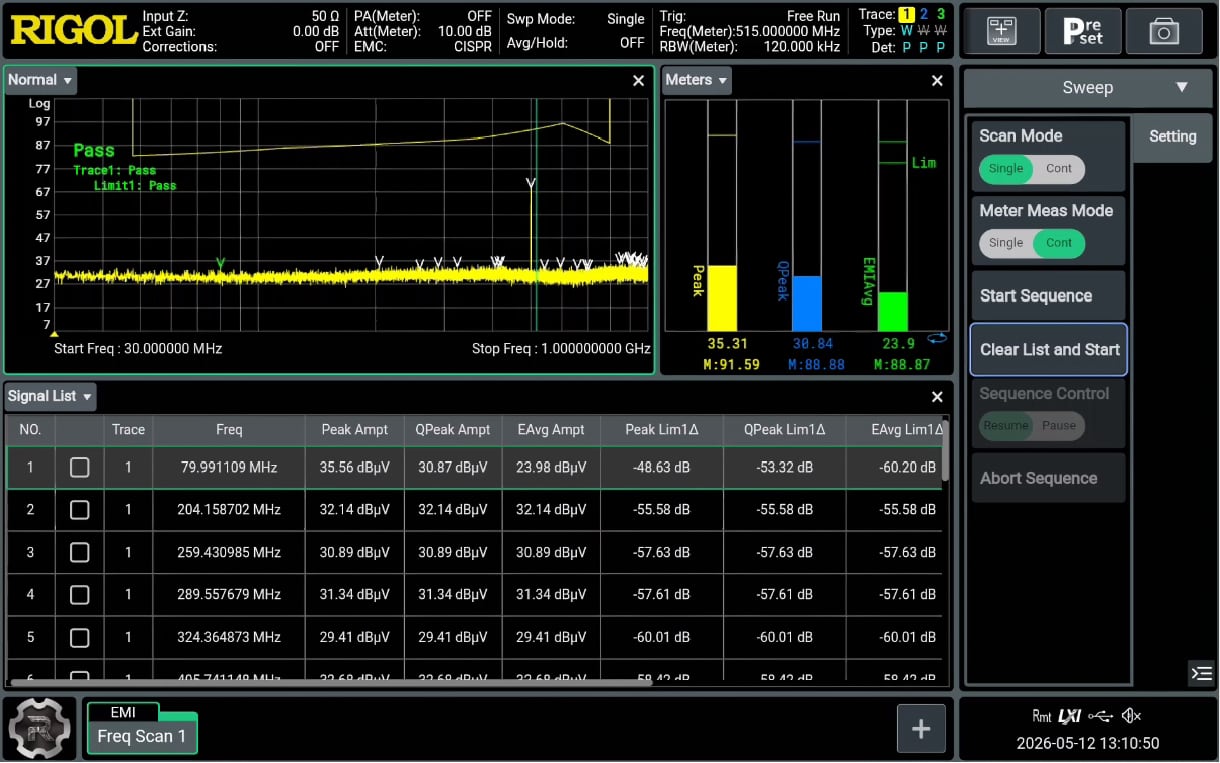Click the green EMIAvg meter bar
The width and height of the screenshot is (1220, 763).
(x=893, y=312)
